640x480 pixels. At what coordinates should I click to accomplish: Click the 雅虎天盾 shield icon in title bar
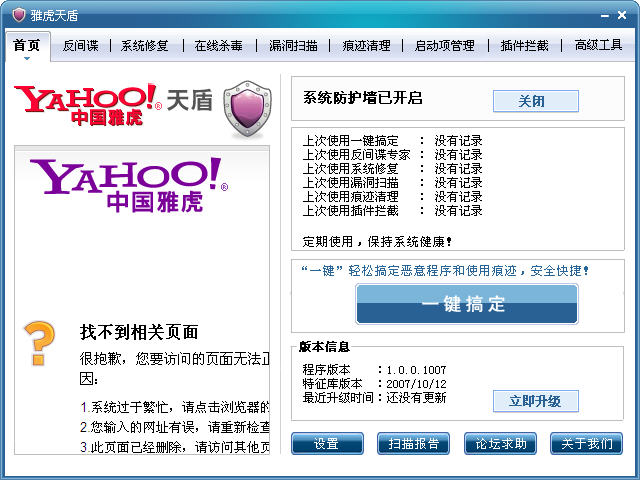point(19,15)
